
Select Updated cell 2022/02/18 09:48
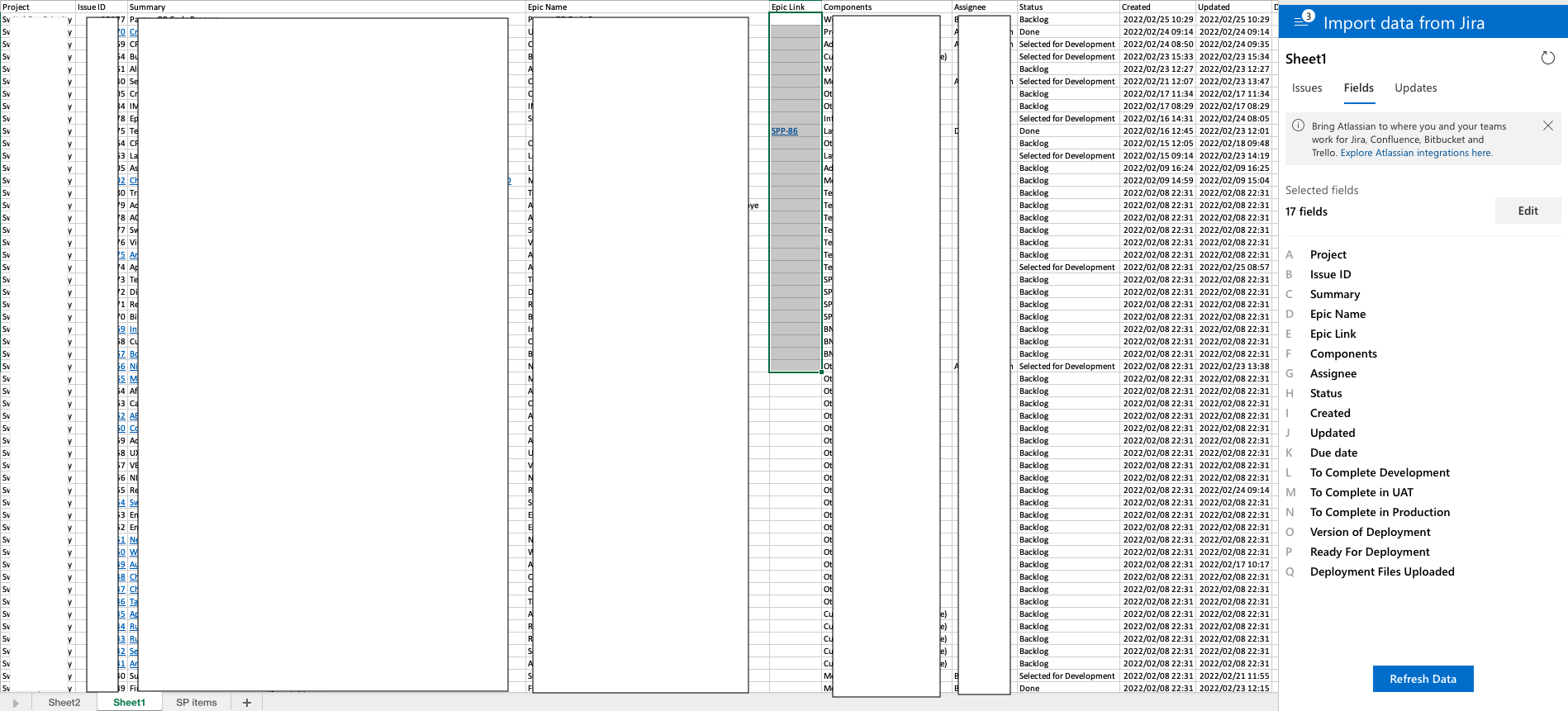tap(1234, 143)
